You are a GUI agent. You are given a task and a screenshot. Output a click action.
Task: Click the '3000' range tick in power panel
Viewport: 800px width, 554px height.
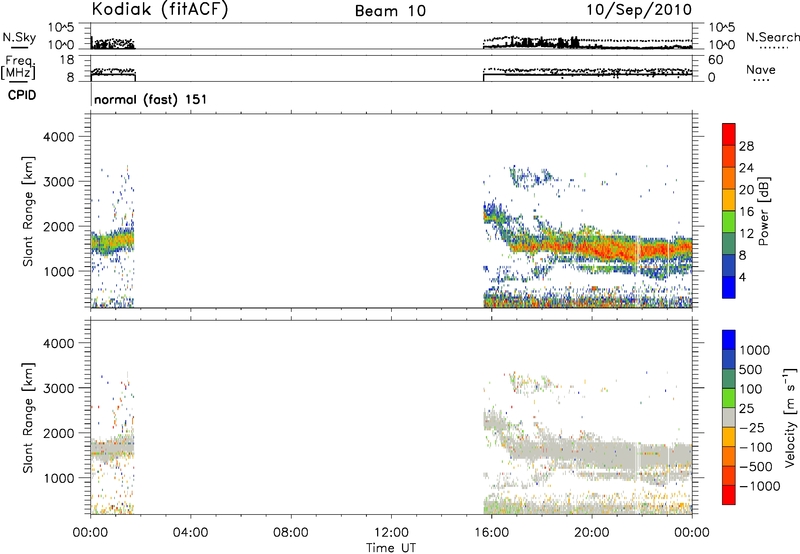point(58,182)
